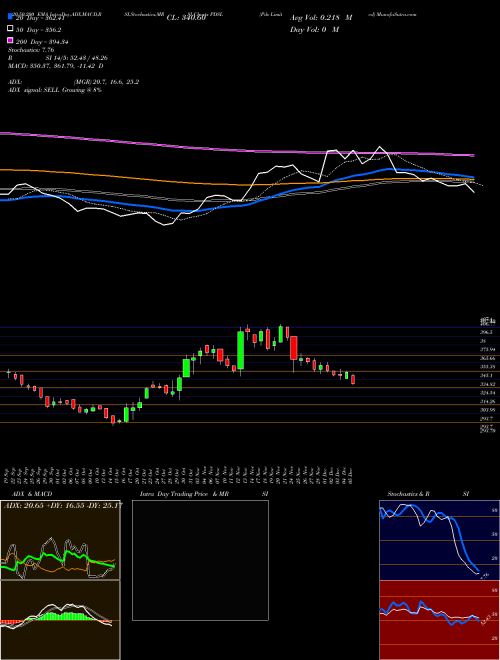Viewport: 500px width, 660px height.
Task: Click the Stochastics & R SI panel heading
Action: (428, 494)
